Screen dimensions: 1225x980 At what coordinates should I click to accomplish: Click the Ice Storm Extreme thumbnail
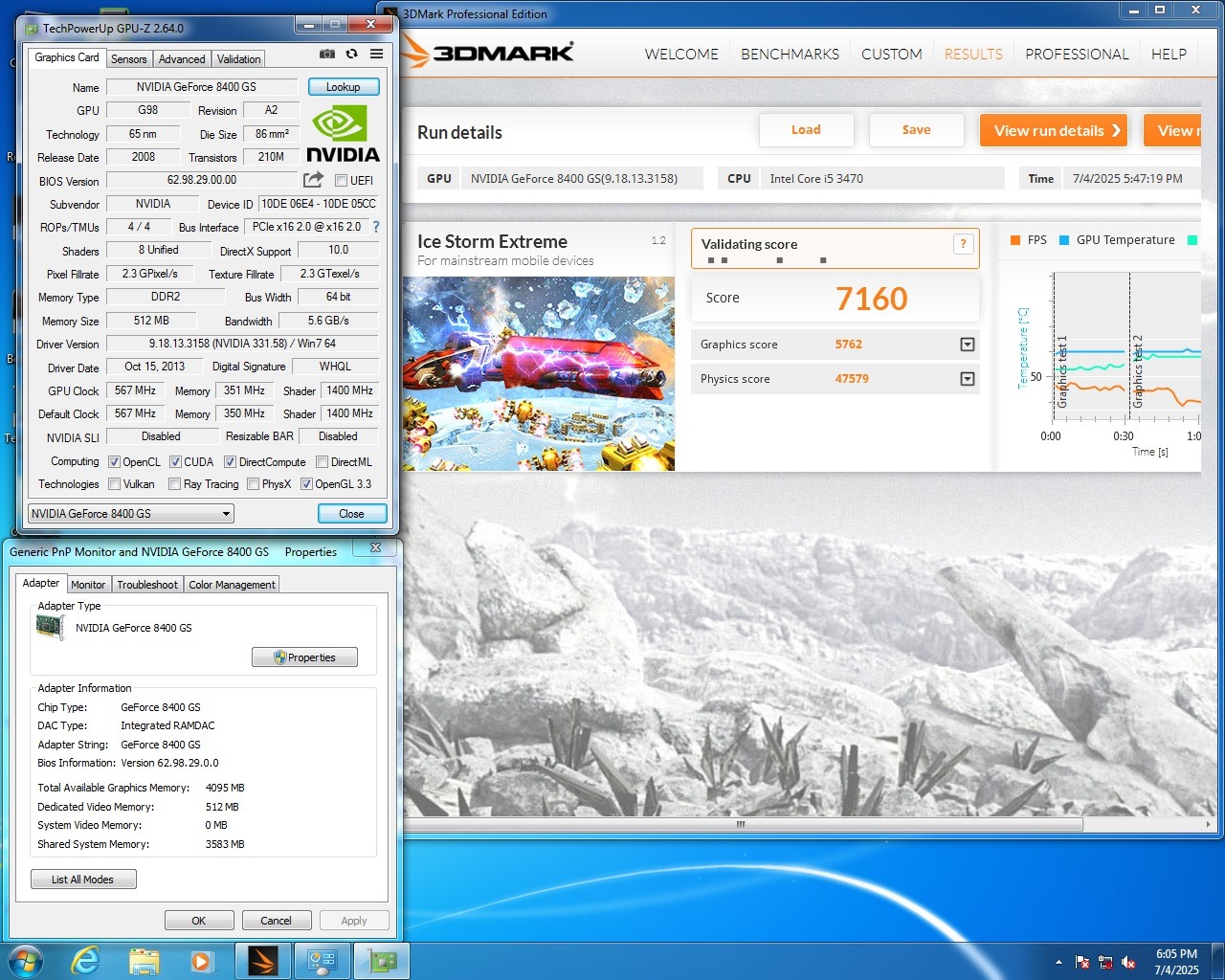(539, 373)
